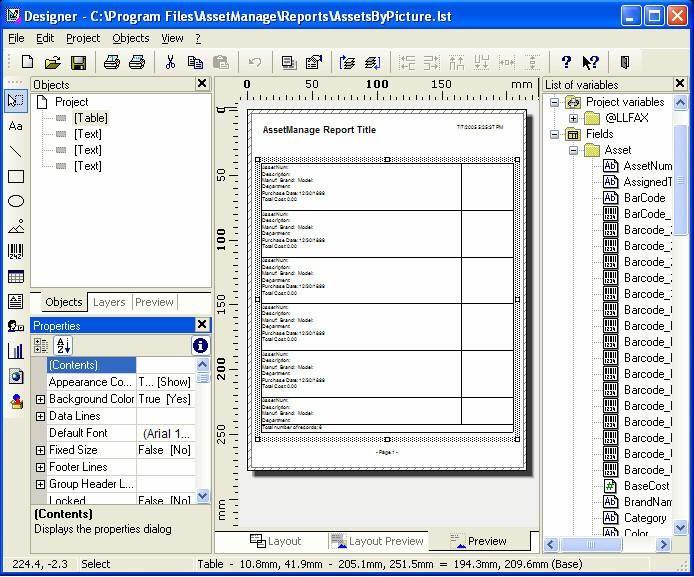Viewport: 694px width, 577px height.
Task: Open the File menu
Action: 16,38
